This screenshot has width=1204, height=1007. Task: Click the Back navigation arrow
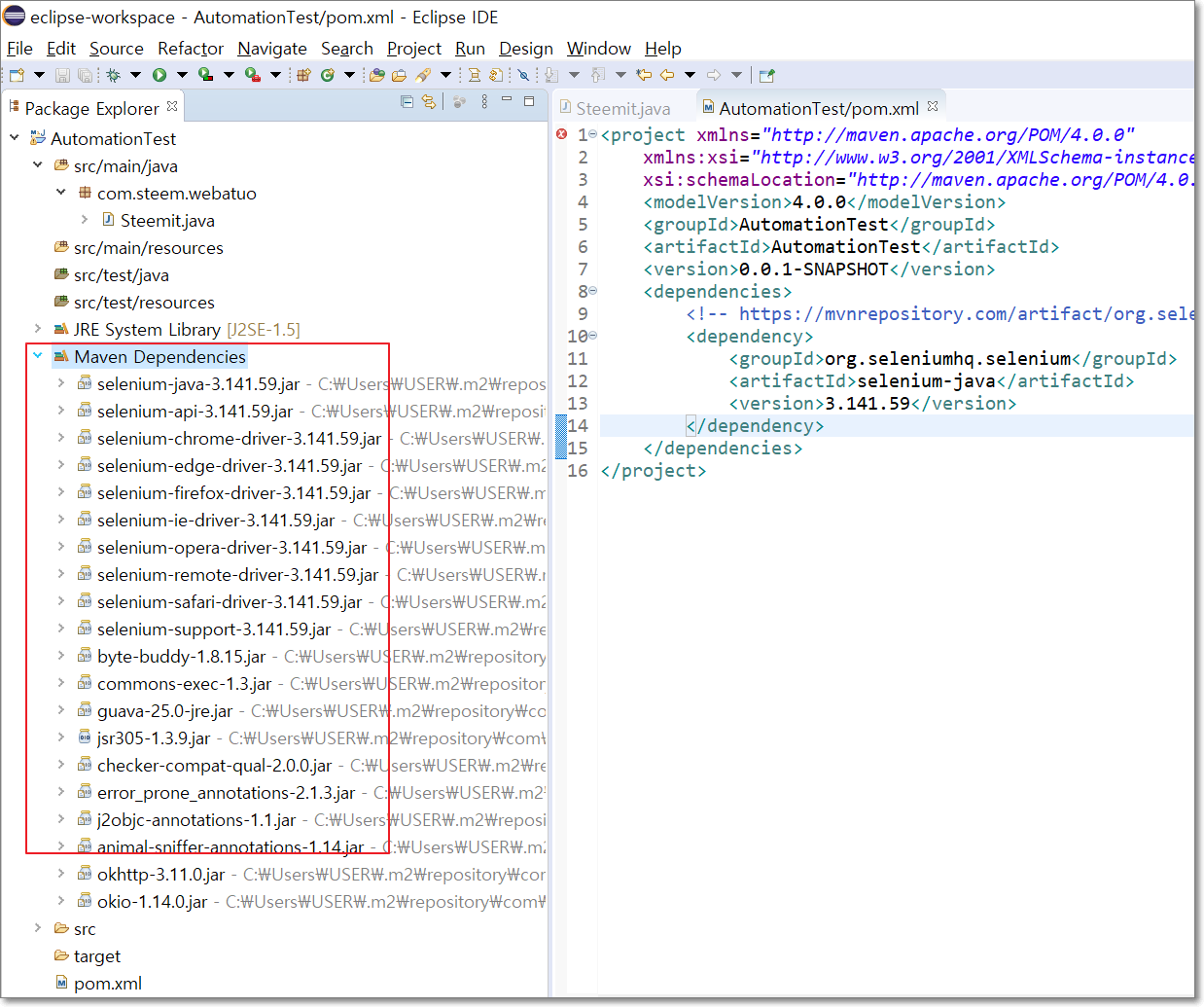(x=667, y=75)
